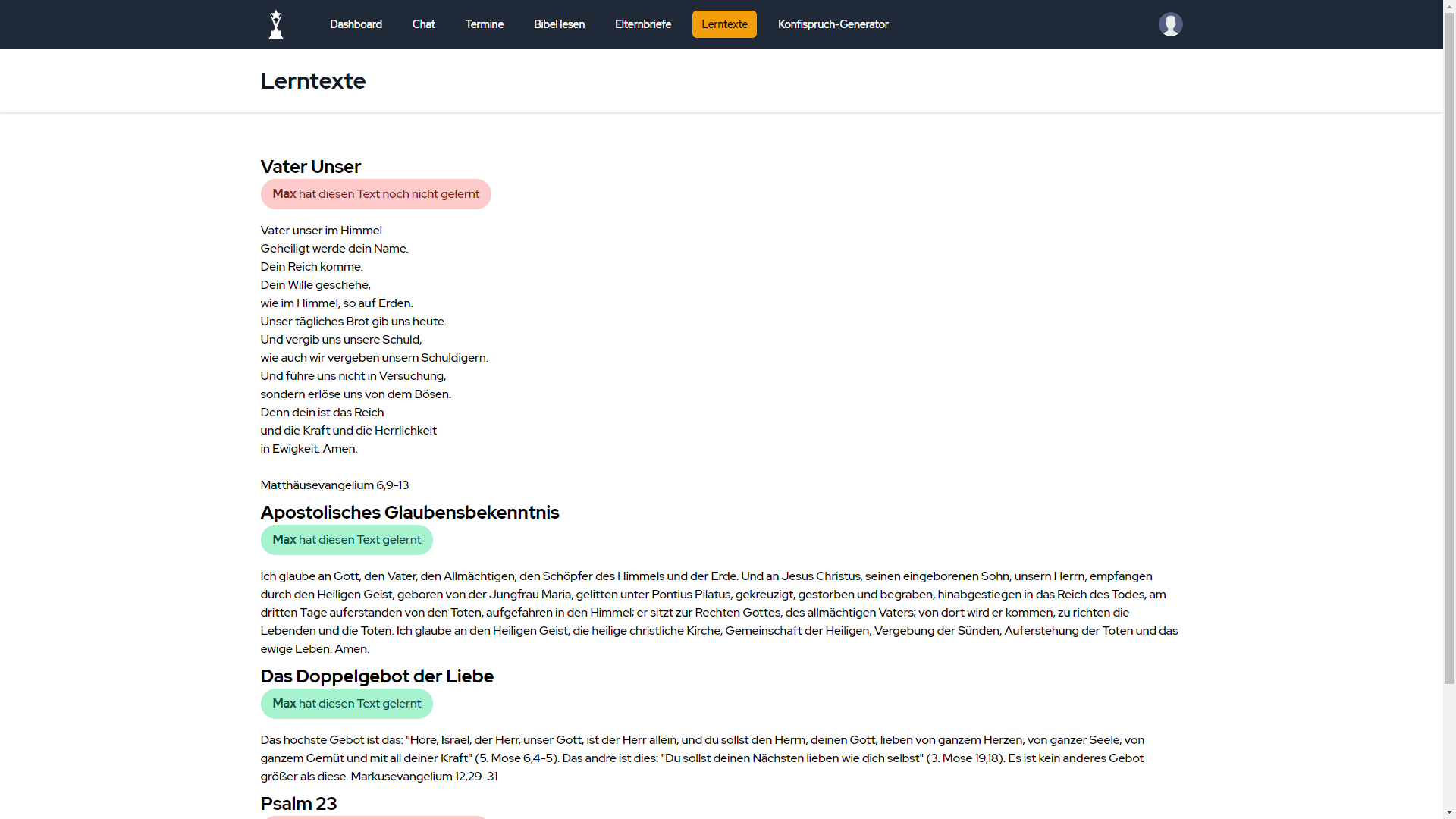This screenshot has height=819, width=1456.
Task: Navigate to Bibel lesen
Action: coord(559,24)
